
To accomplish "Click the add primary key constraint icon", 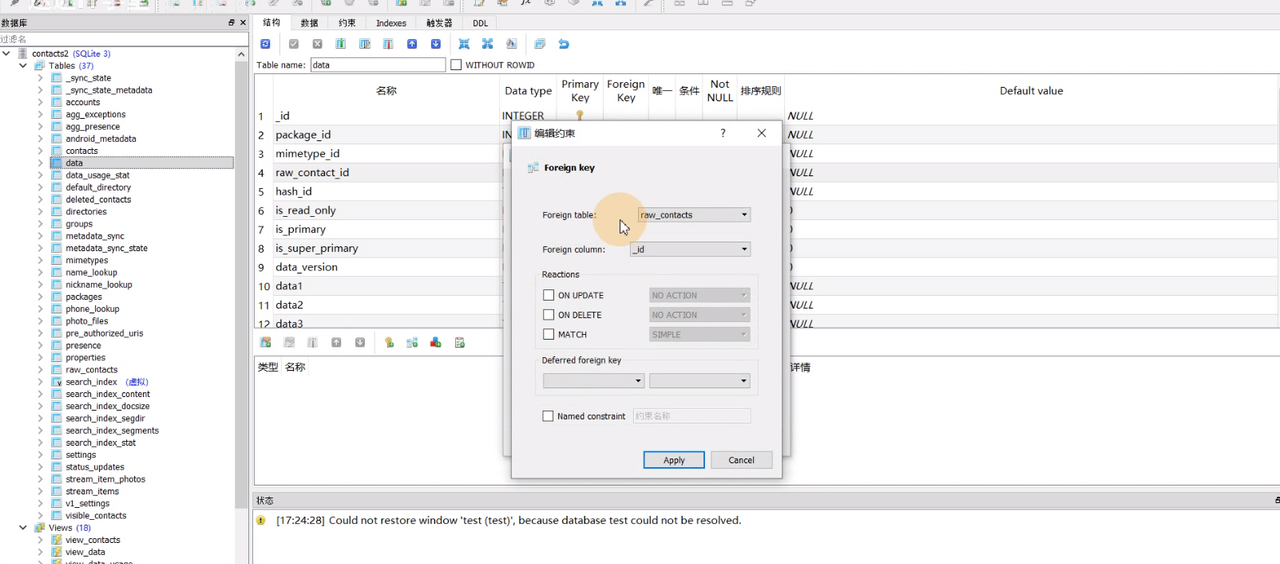I will tap(388, 343).
